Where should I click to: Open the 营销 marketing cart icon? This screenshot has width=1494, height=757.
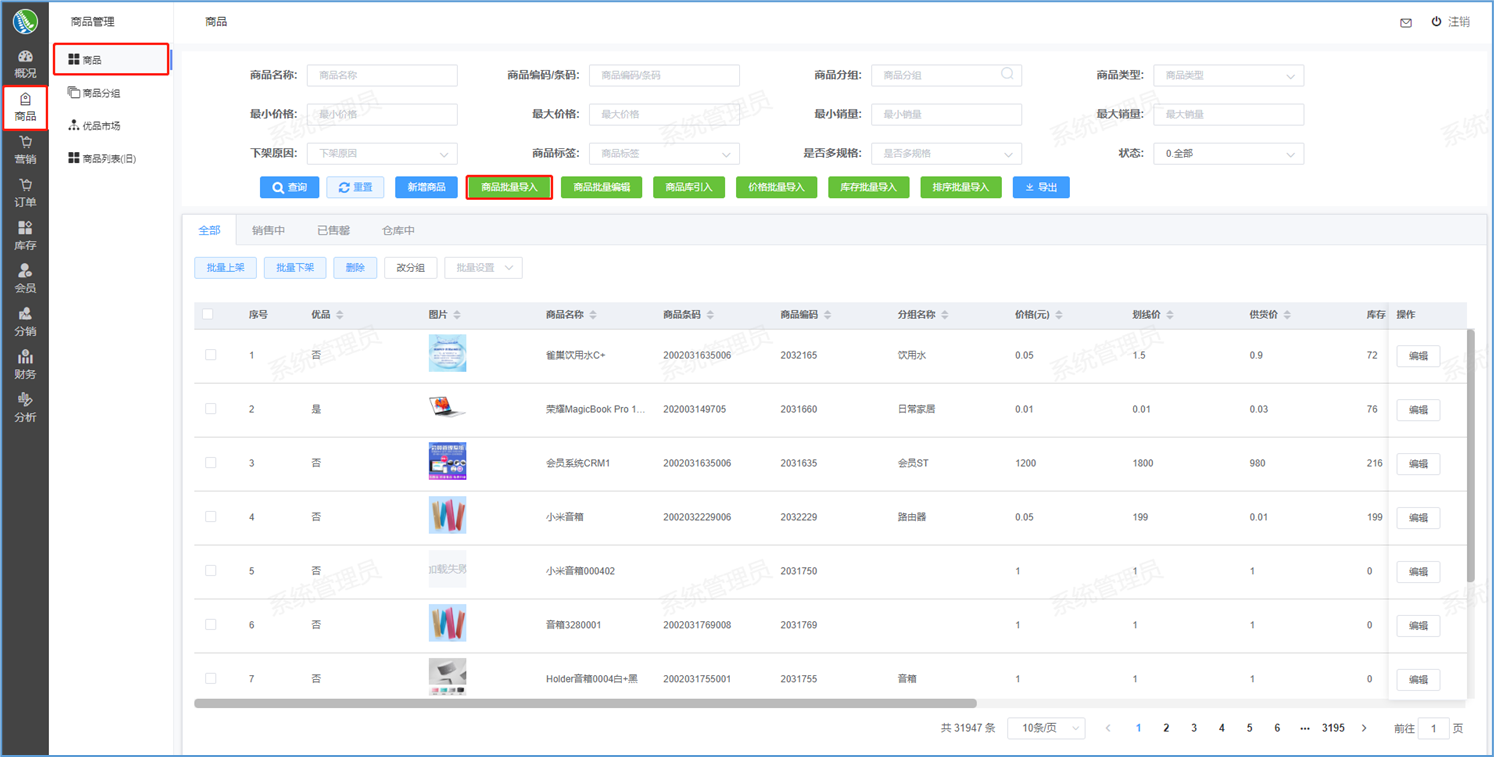pyautogui.click(x=25, y=150)
